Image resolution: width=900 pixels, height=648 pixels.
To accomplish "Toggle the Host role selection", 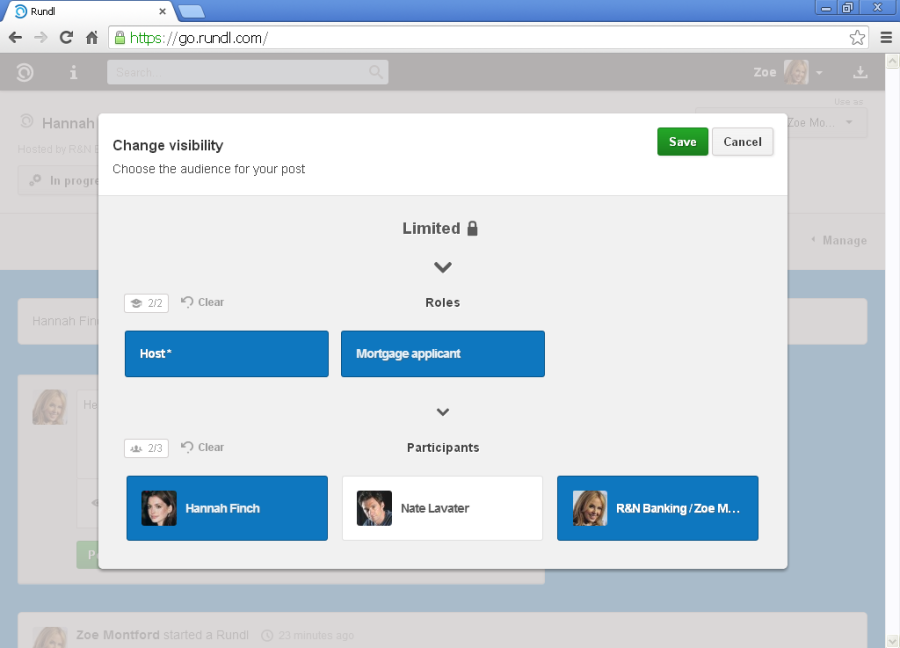I will pos(226,354).
